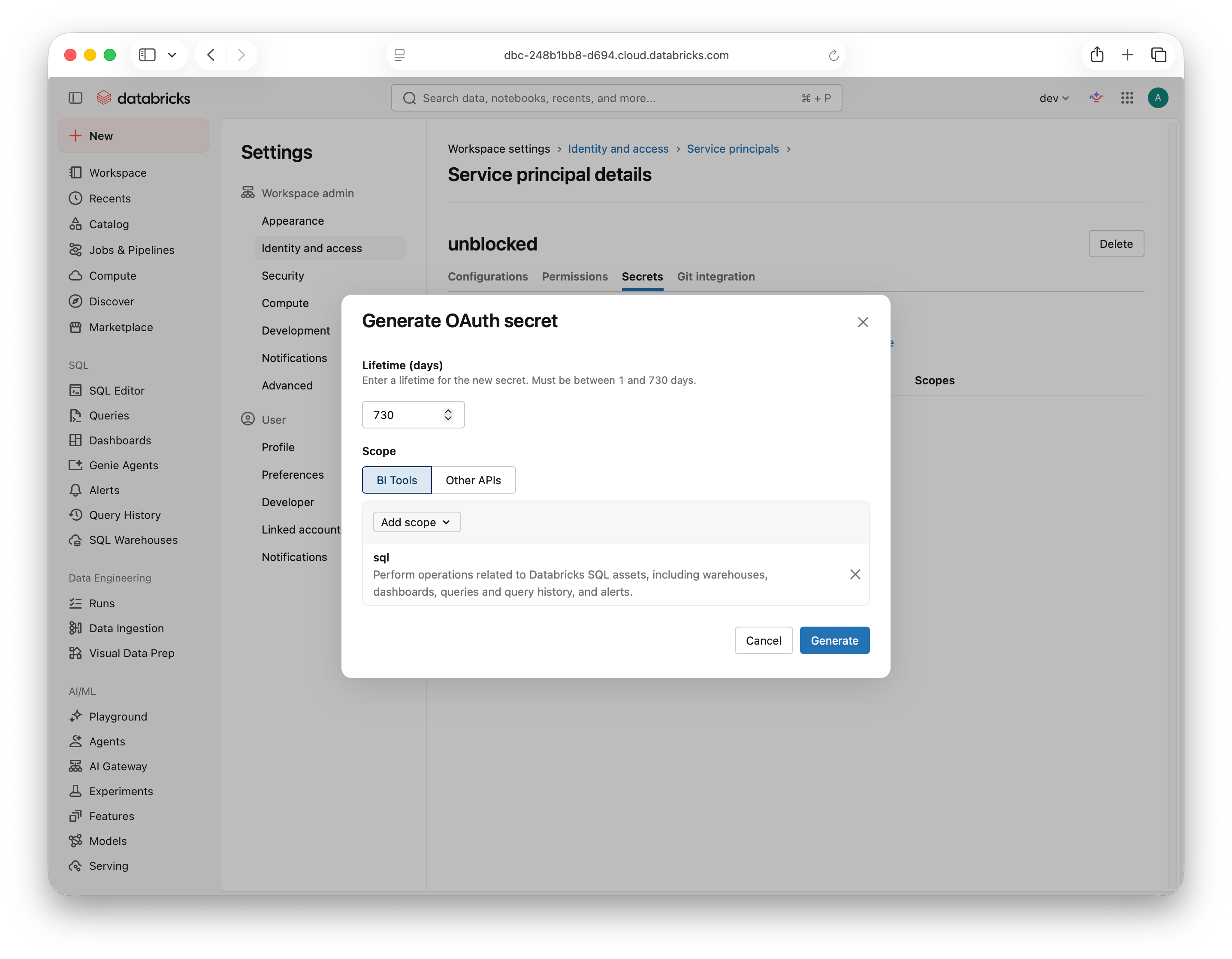Switch to the Permissions tab
1232x959 pixels.
(575, 276)
